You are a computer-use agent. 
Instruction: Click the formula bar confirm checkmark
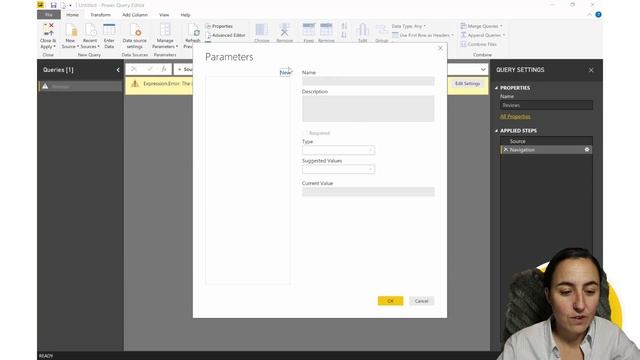click(150, 69)
